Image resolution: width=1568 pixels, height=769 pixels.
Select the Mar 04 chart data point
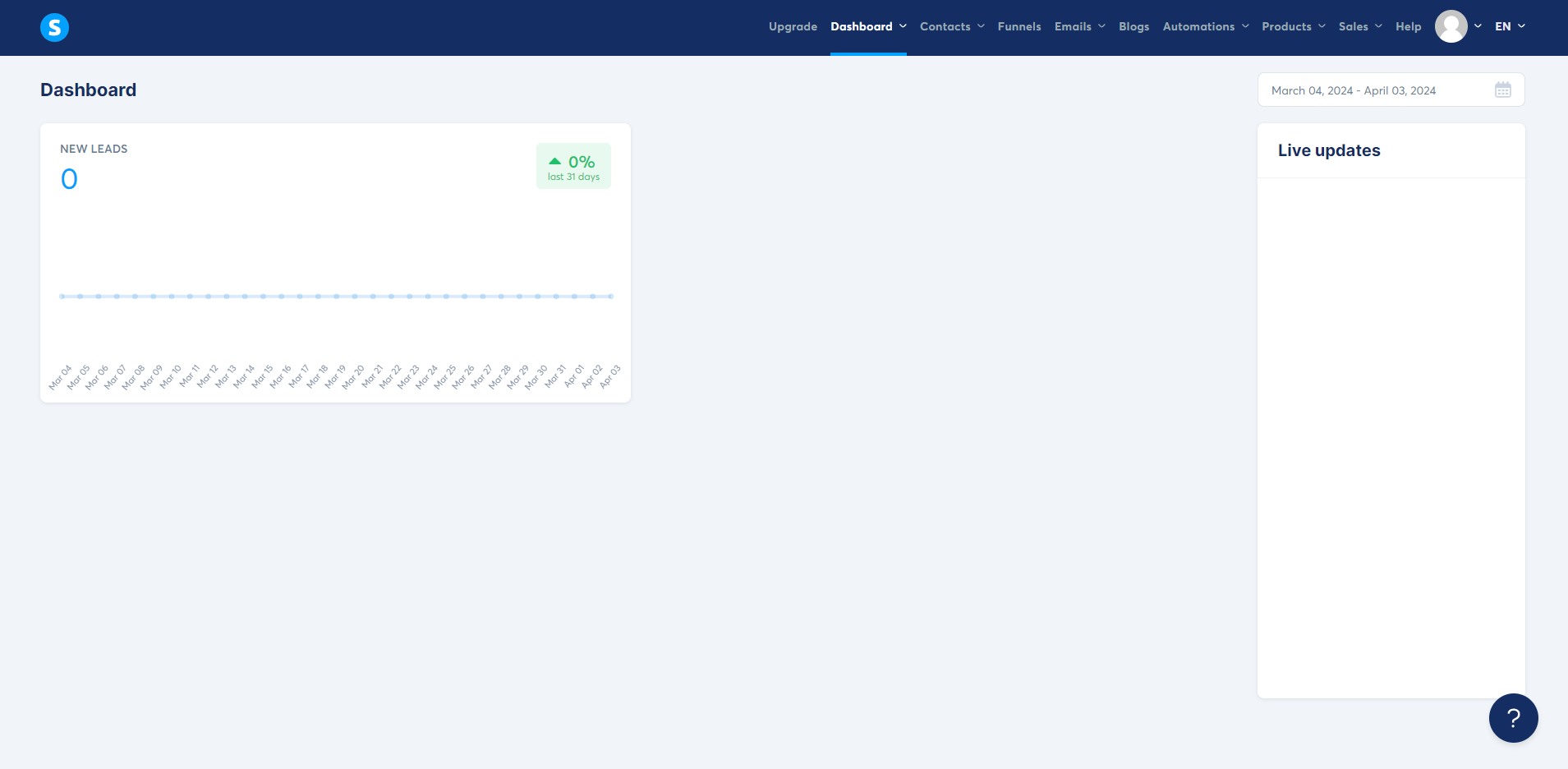tap(62, 296)
